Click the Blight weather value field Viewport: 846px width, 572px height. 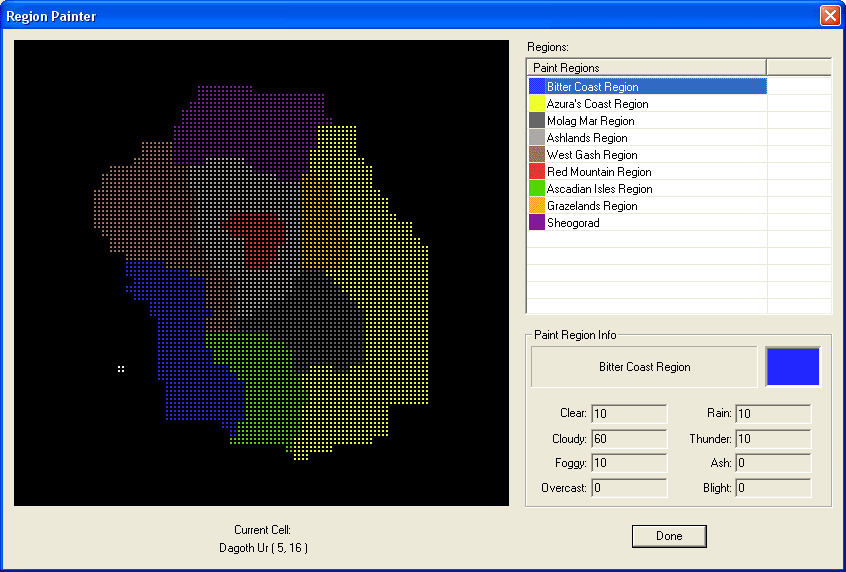point(773,488)
